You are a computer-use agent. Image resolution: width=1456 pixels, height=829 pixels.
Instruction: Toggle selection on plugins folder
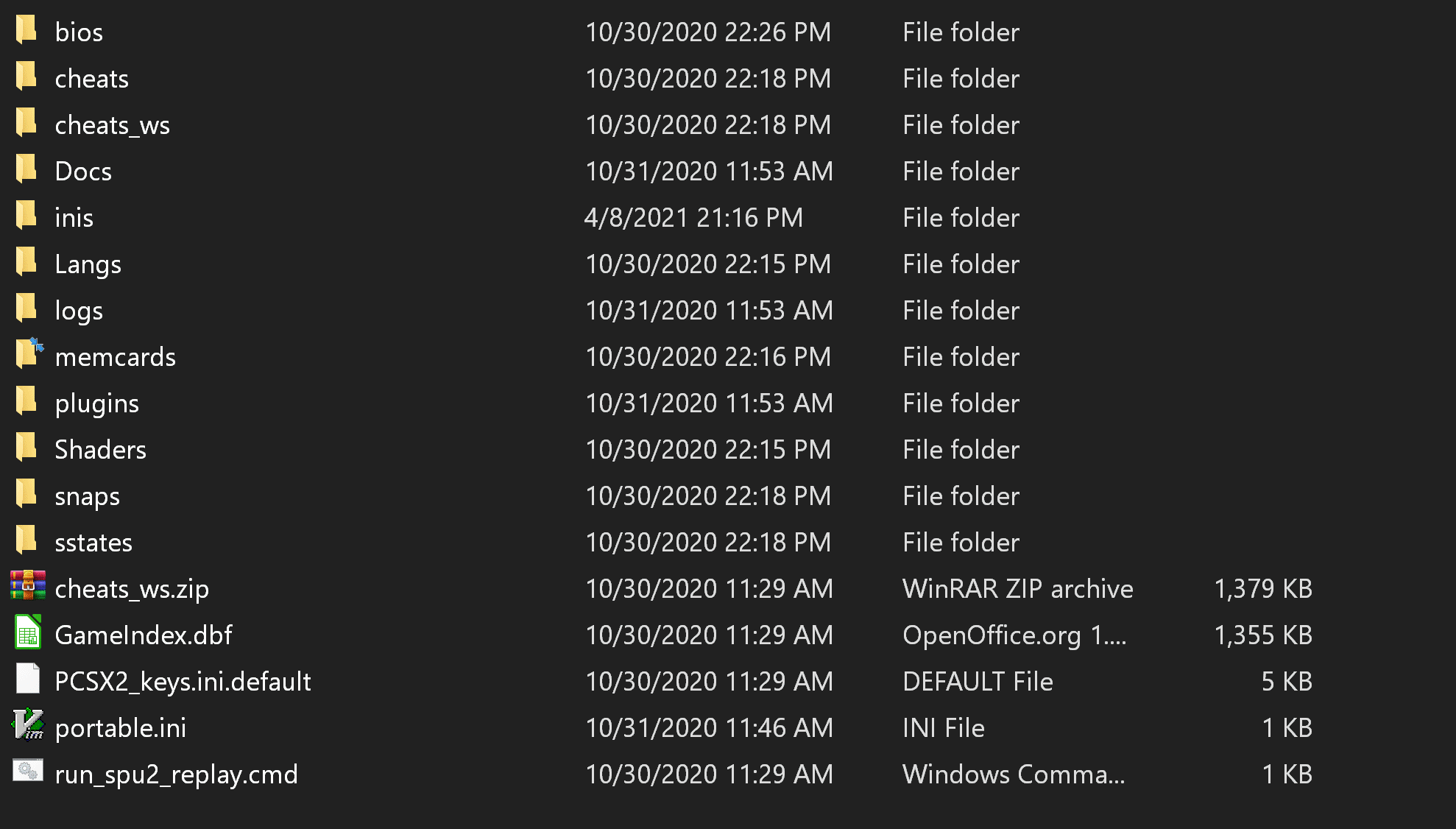pos(99,403)
